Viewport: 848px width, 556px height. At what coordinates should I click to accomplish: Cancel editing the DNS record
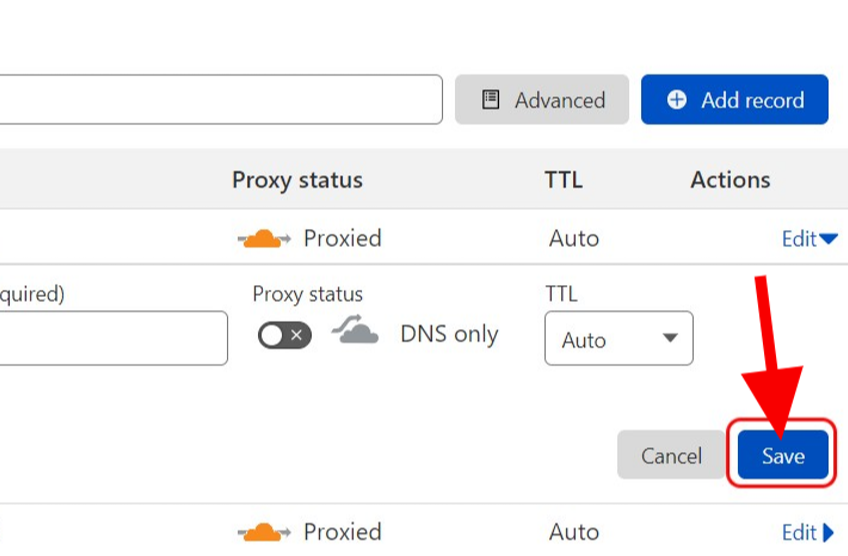pos(671,456)
